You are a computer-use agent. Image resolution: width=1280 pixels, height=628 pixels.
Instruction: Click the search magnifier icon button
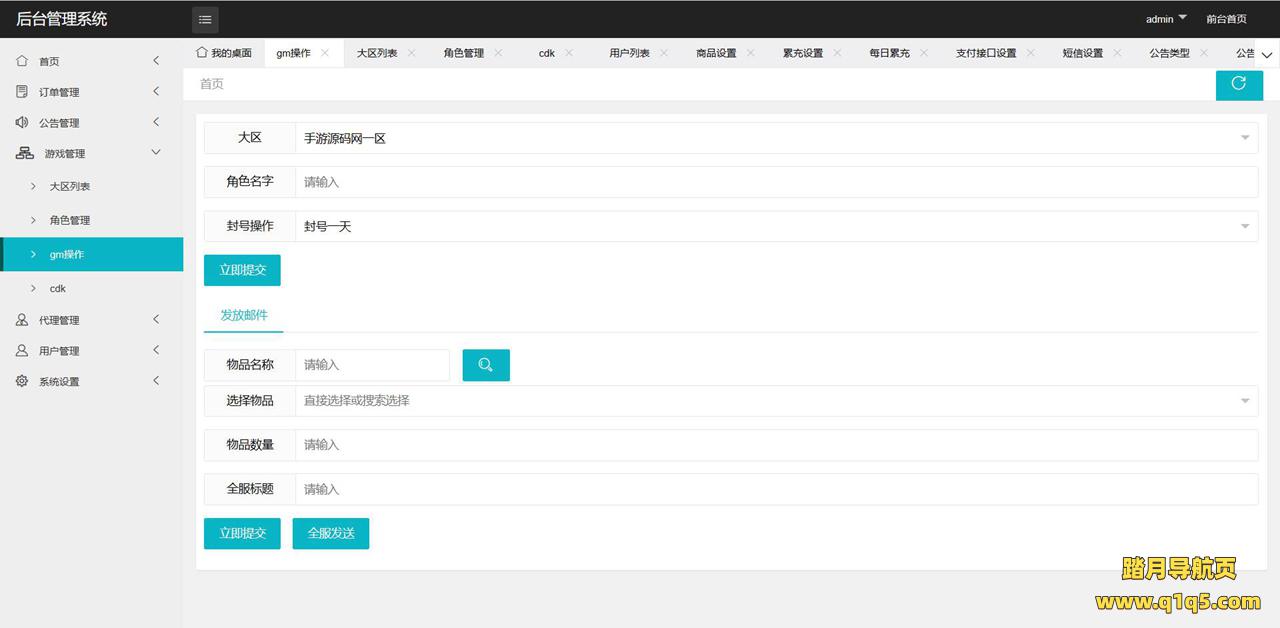click(x=486, y=365)
